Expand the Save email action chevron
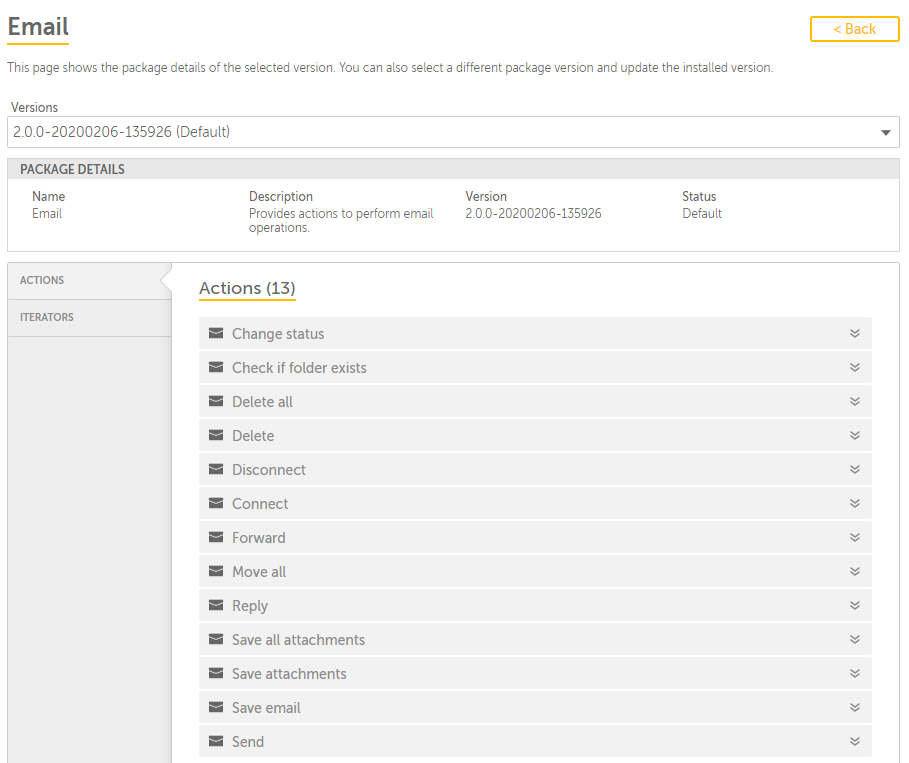This screenshot has height=763, width=909. coord(855,707)
